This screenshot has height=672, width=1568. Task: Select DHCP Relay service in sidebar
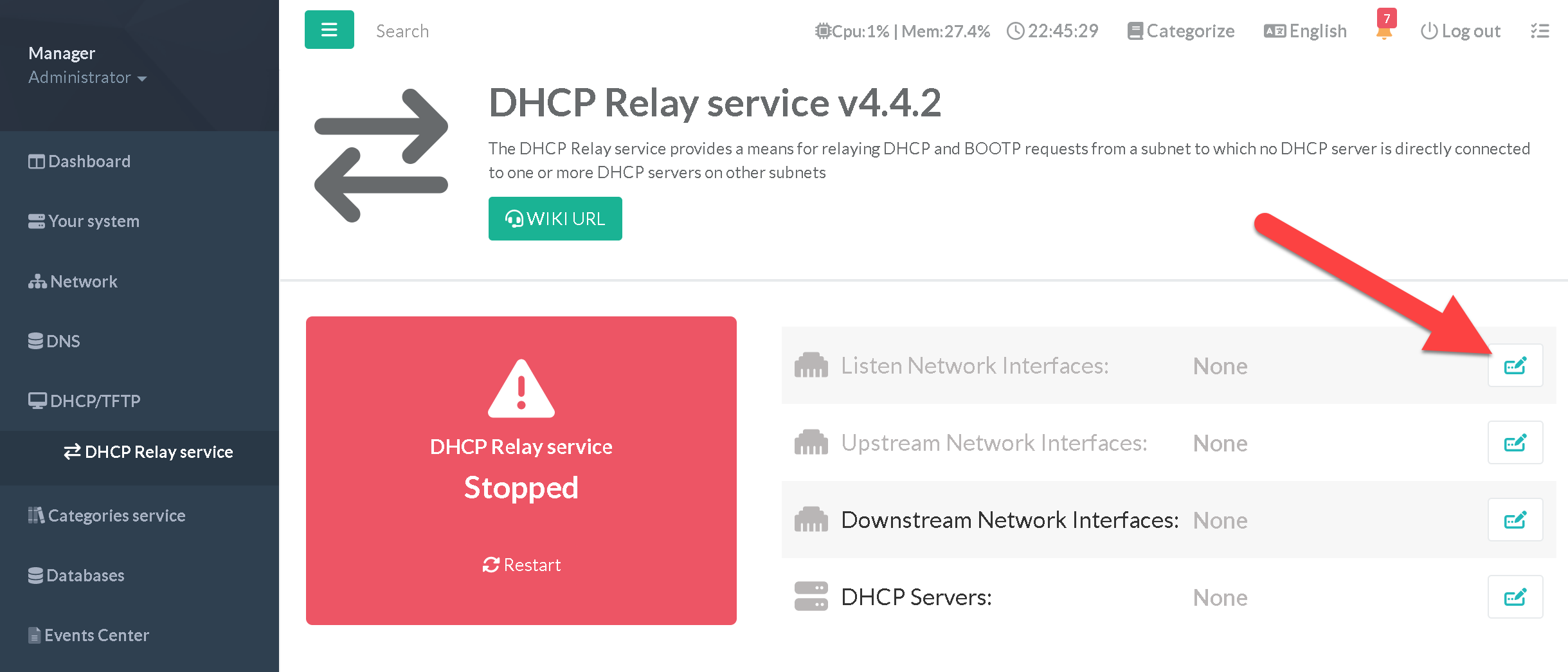pyautogui.click(x=149, y=452)
